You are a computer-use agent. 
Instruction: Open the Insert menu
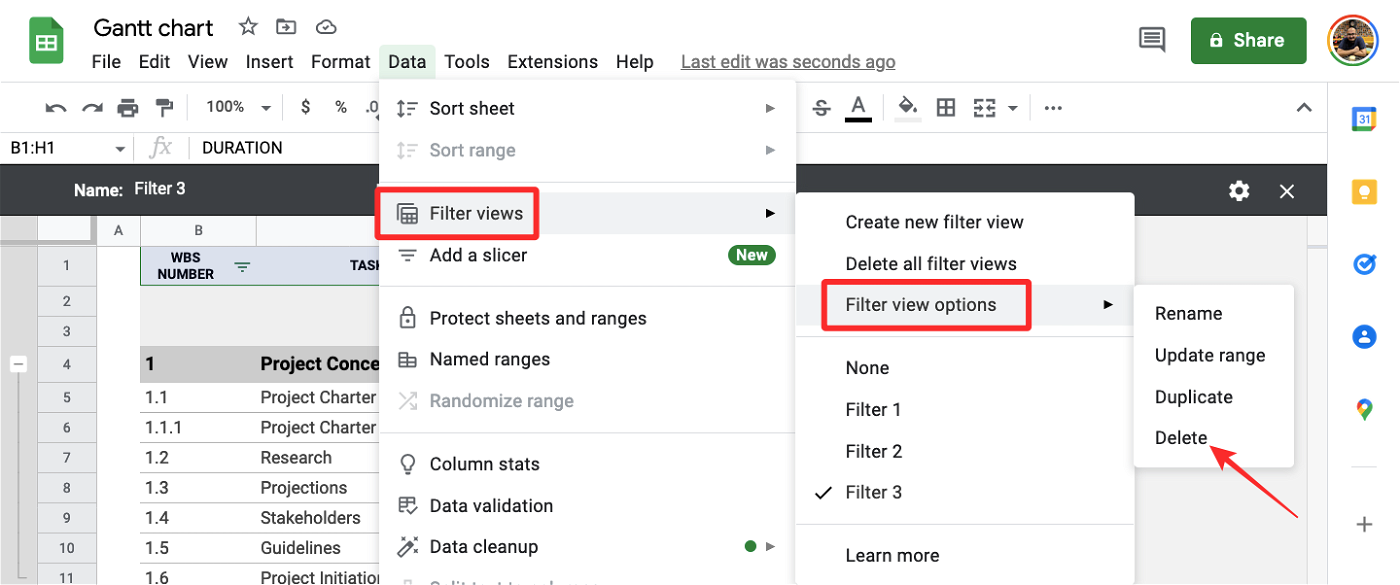point(269,62)
